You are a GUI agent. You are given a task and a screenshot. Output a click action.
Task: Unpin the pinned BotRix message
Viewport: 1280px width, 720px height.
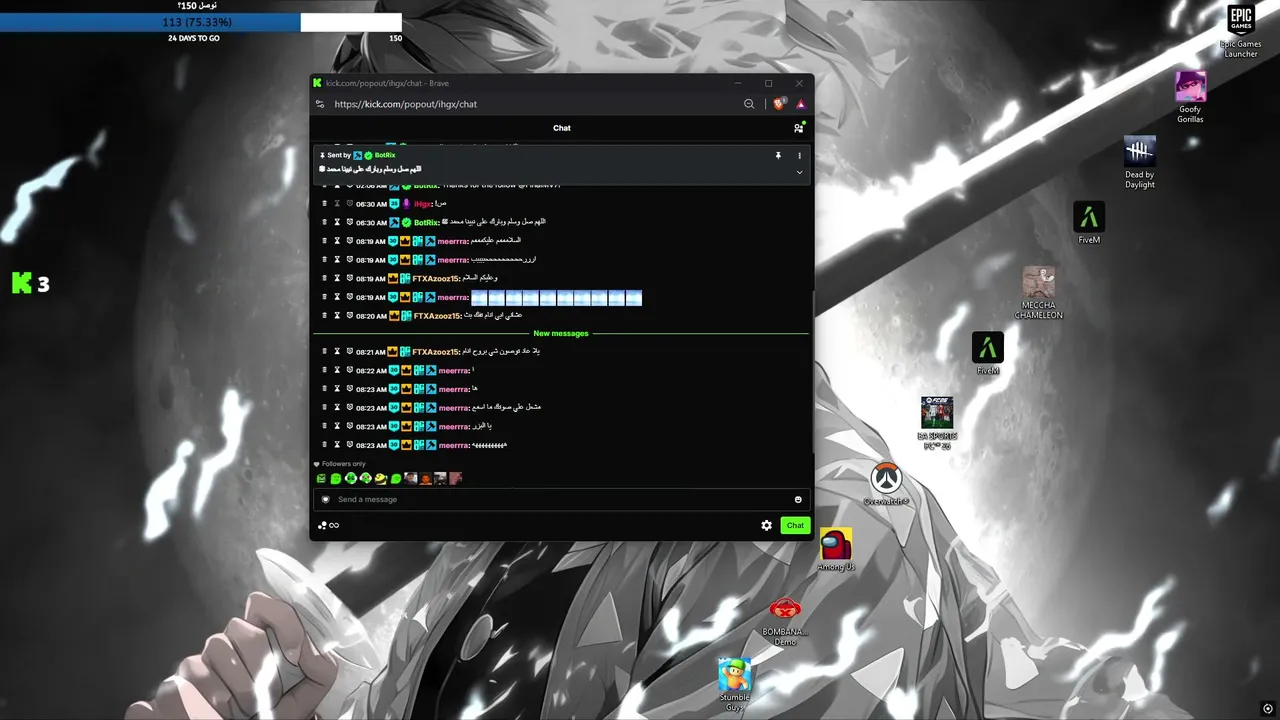[x=778, y=156]
